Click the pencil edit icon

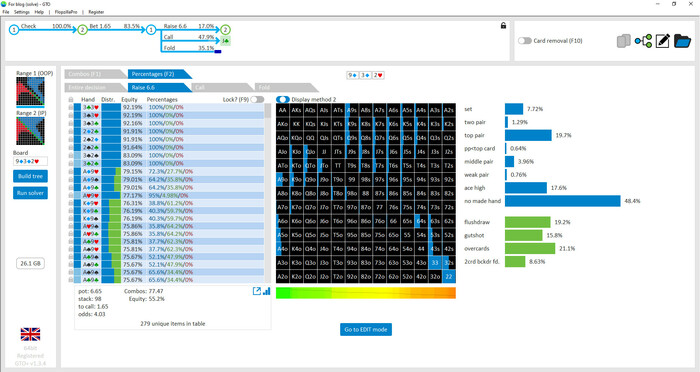(x=662, y=41)
